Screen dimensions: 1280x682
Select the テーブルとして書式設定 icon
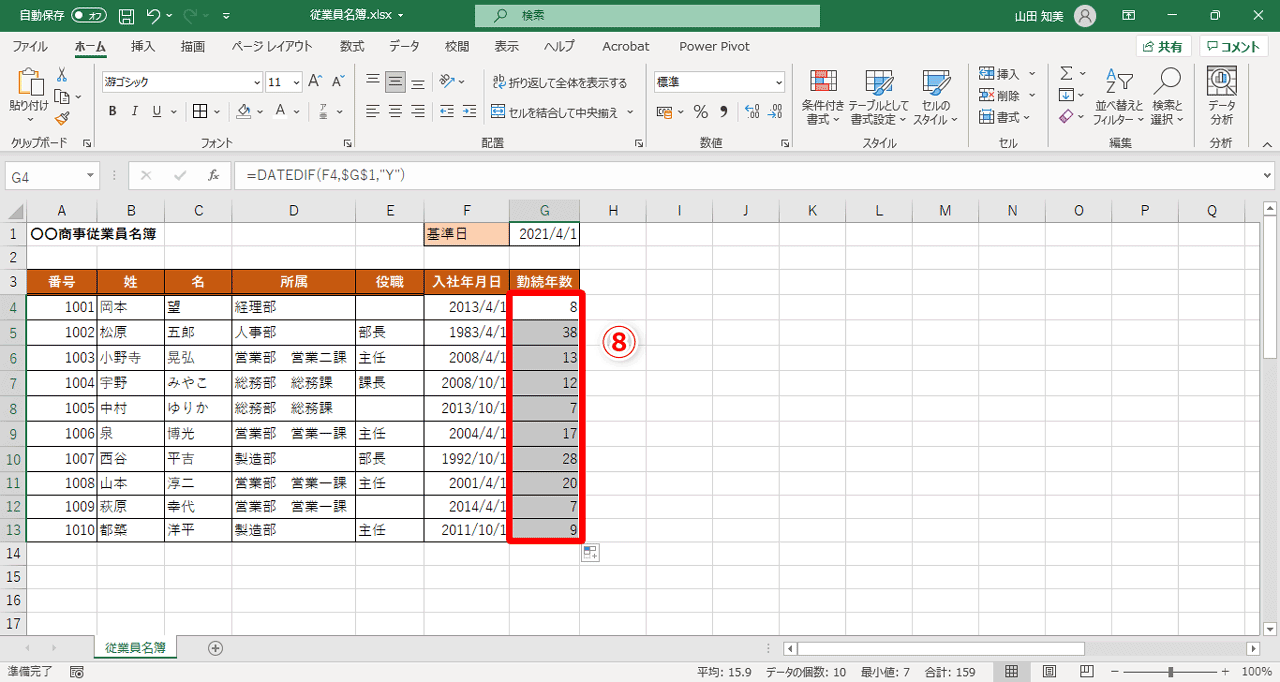pyautogui.click(x=878, y=97)
